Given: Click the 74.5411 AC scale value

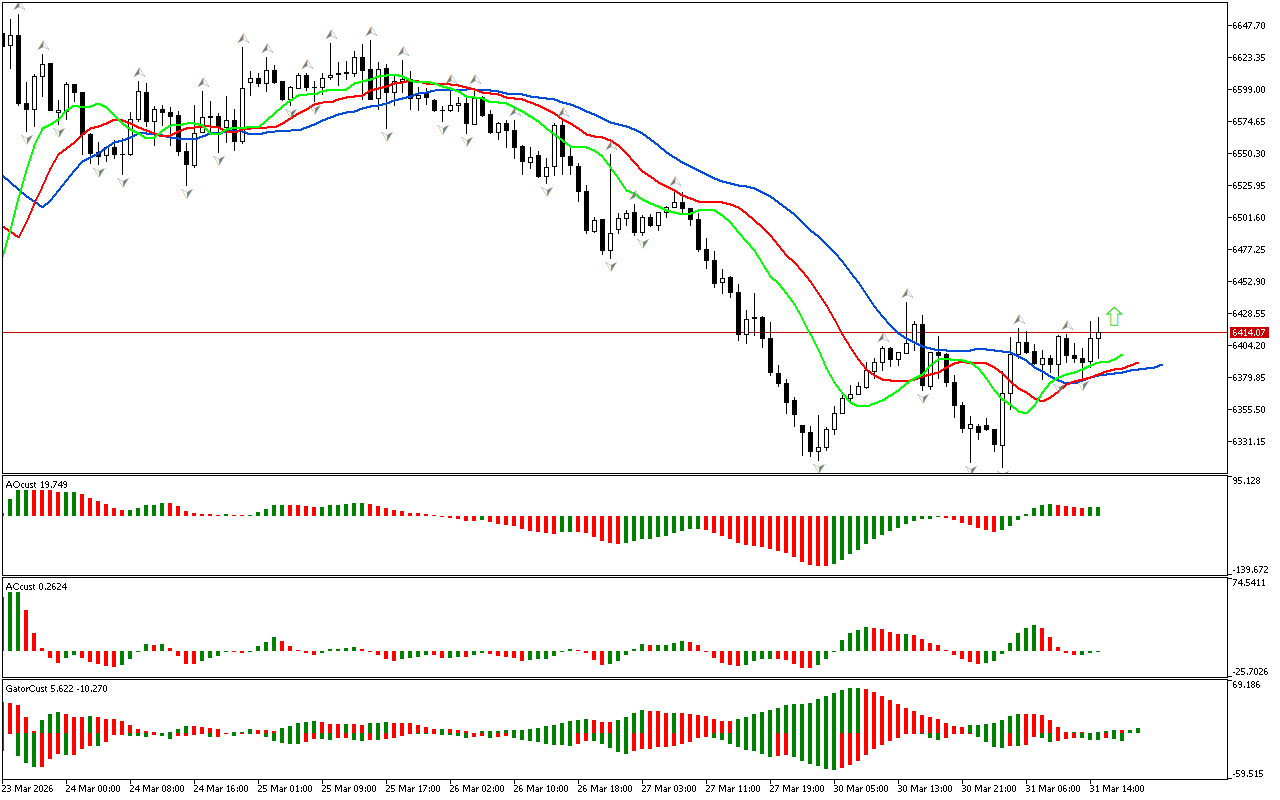Looking at the screenshot, I should click(1250, 582).
